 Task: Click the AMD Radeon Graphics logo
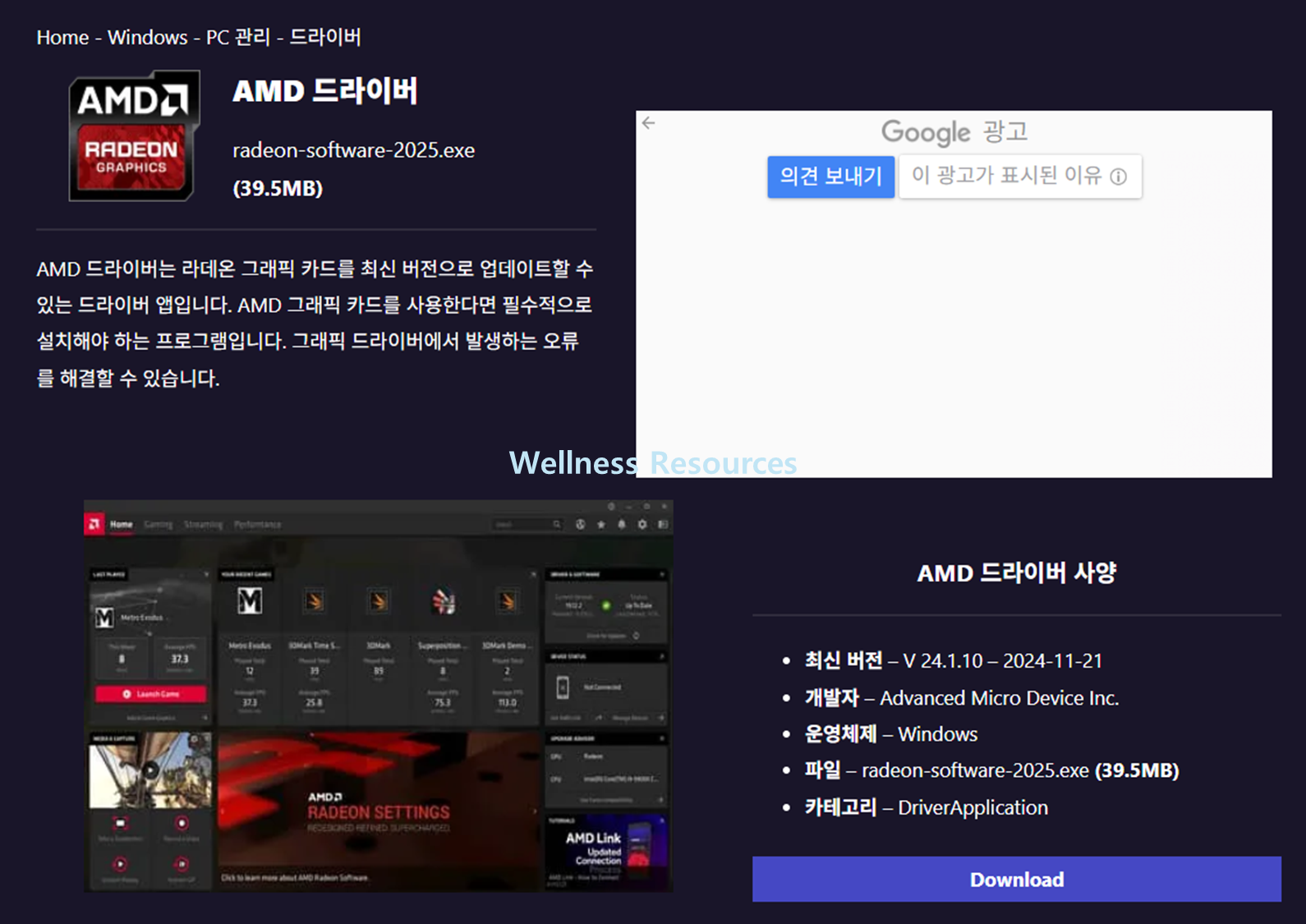[134, 136]
